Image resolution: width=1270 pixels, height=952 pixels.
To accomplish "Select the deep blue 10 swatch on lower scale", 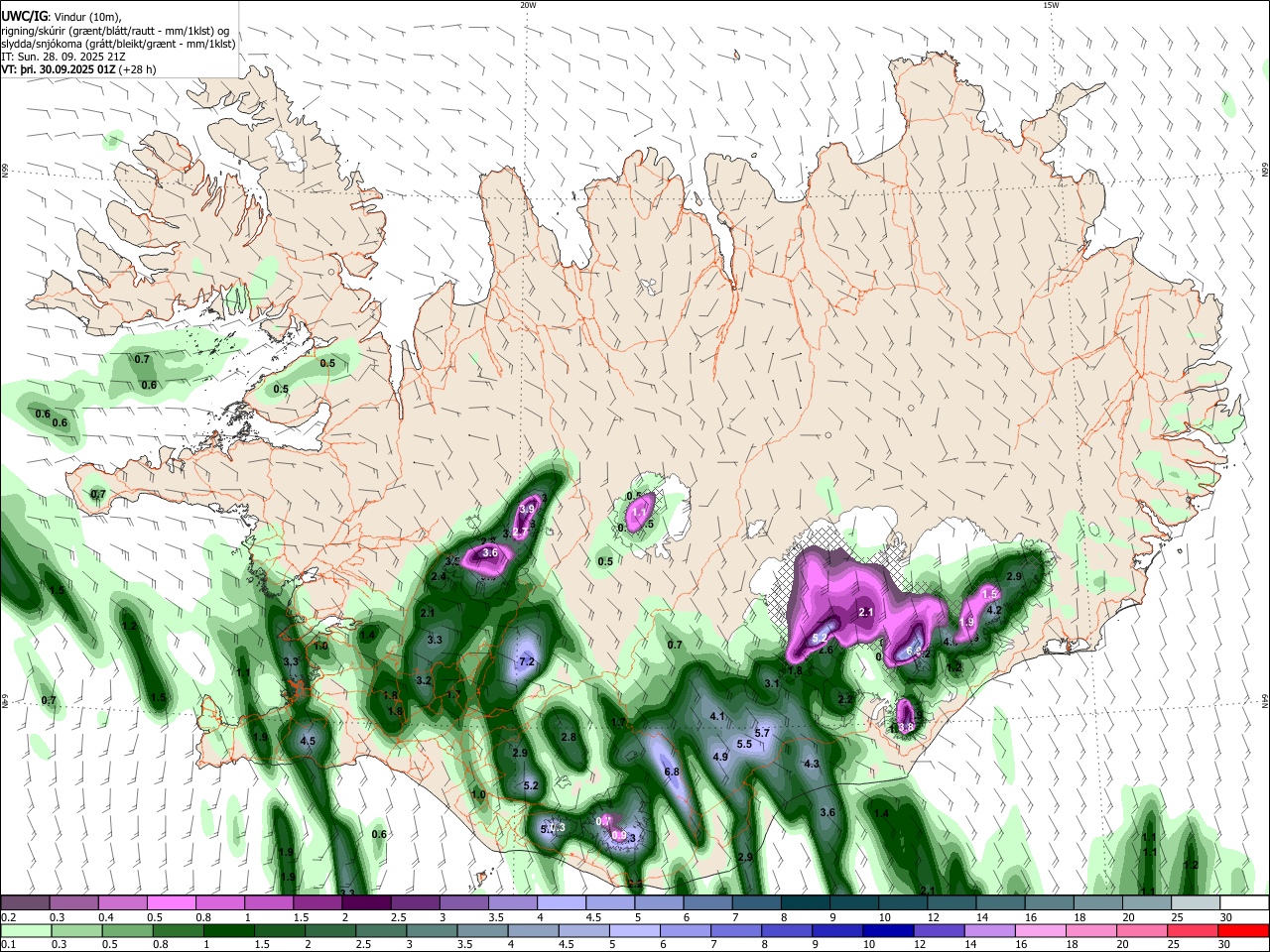I will [x=887, y=931].
